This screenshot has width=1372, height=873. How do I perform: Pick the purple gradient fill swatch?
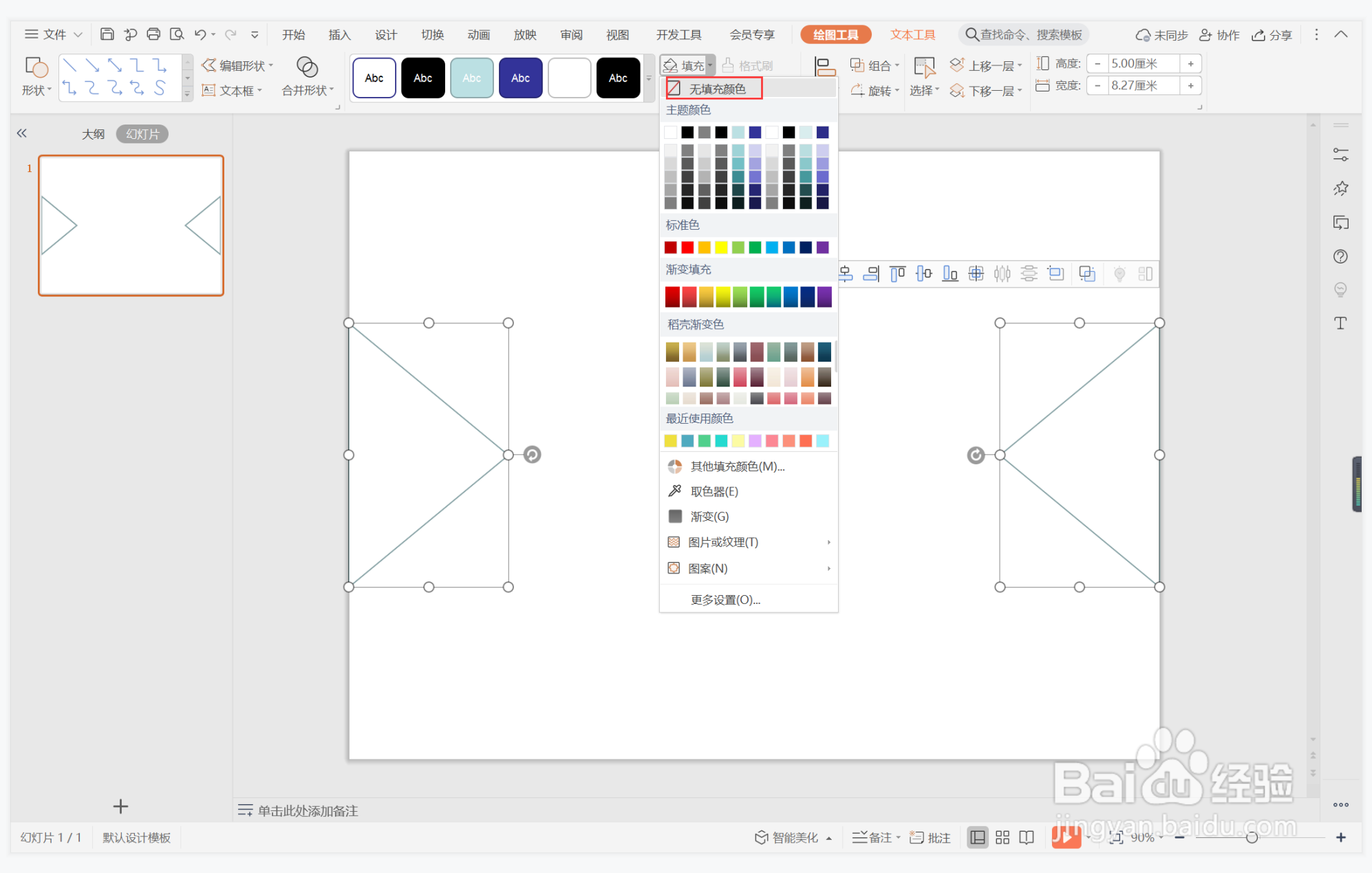point(824,297)
